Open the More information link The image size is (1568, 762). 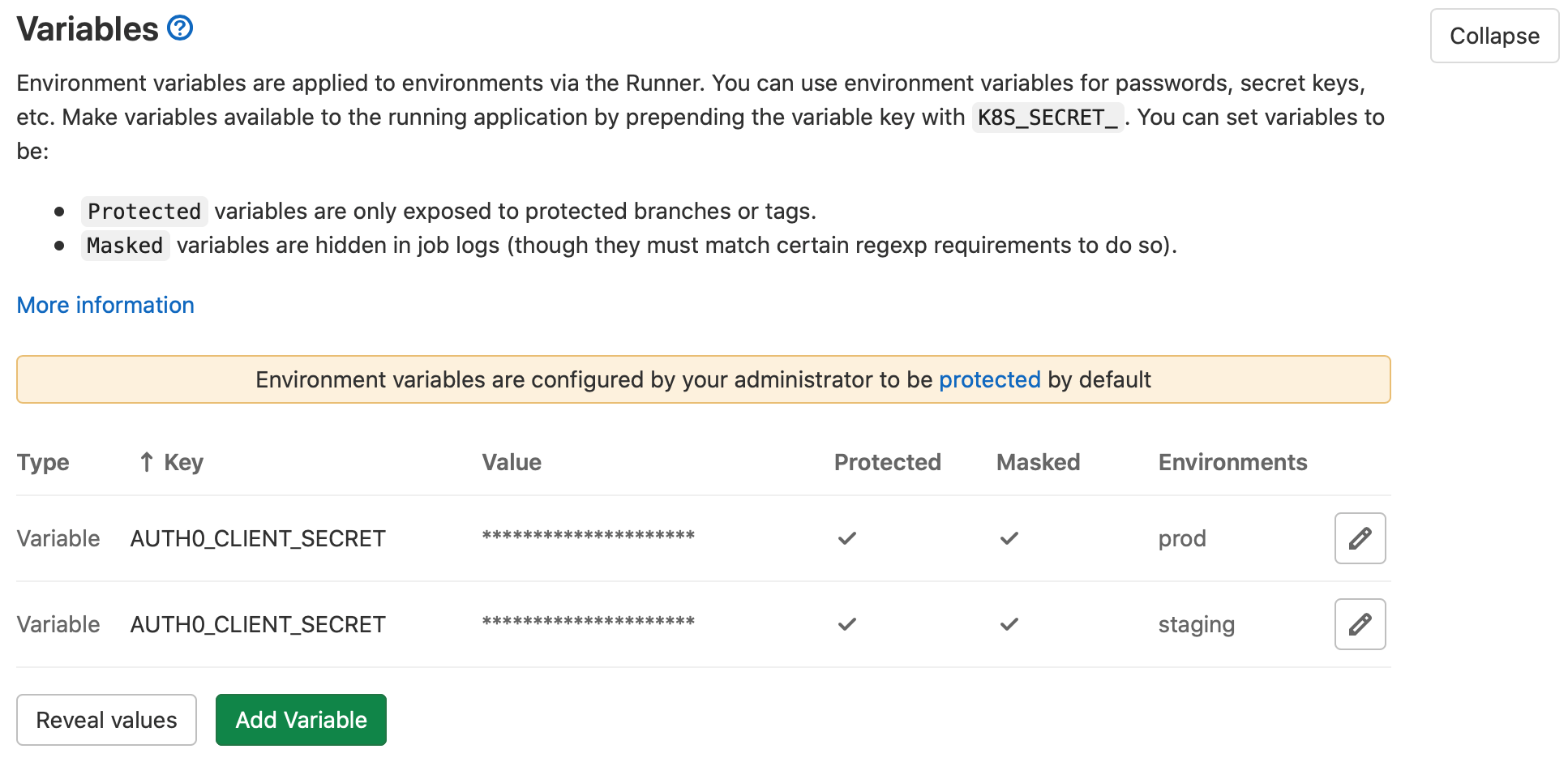tap(105, 305)
